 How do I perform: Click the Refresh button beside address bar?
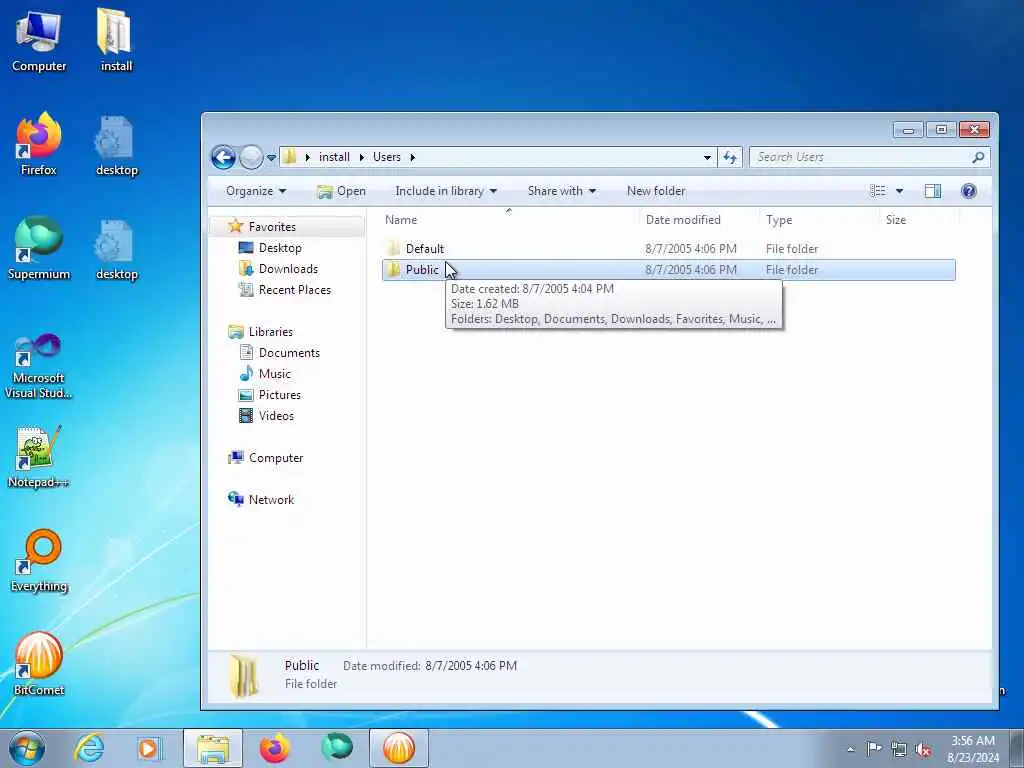point(729,157)
